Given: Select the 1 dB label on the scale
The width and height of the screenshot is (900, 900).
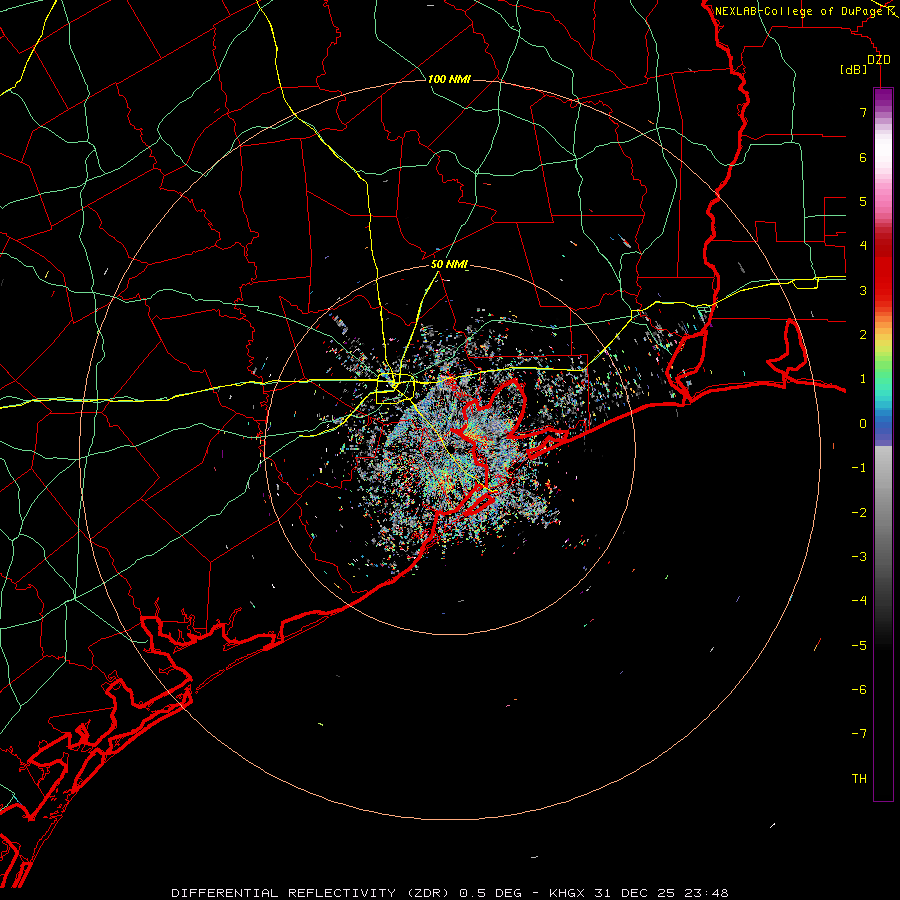Looking at the screenshot, I should (x=863, y=379).
